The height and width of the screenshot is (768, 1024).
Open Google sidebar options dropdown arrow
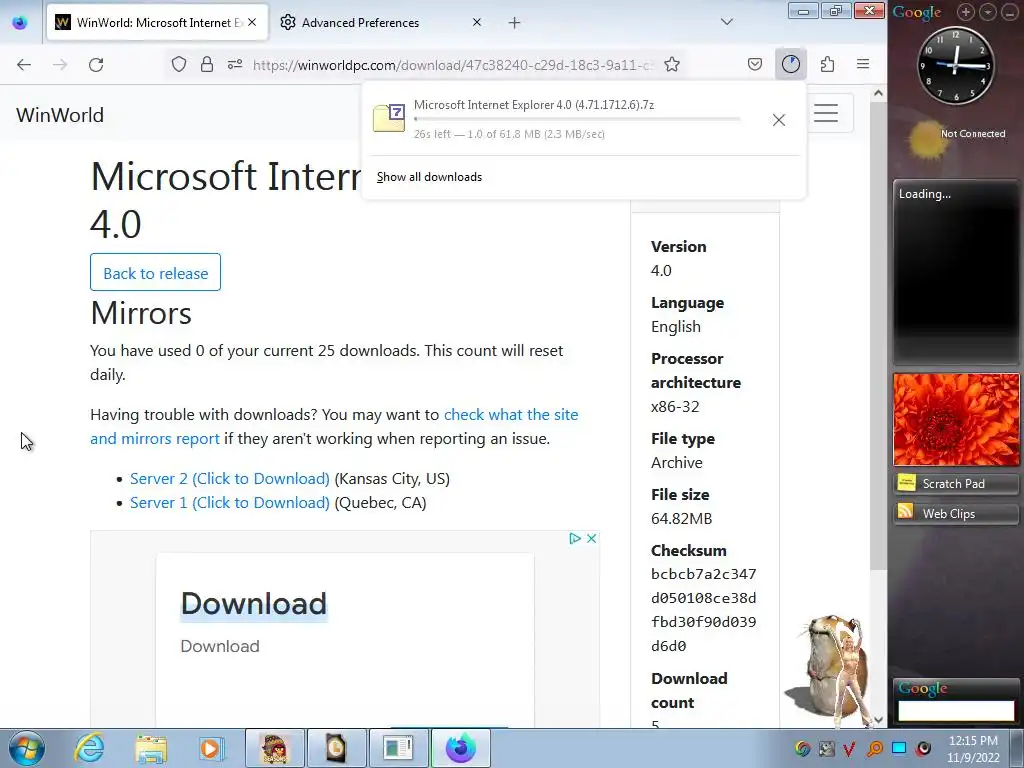[988, 12]
